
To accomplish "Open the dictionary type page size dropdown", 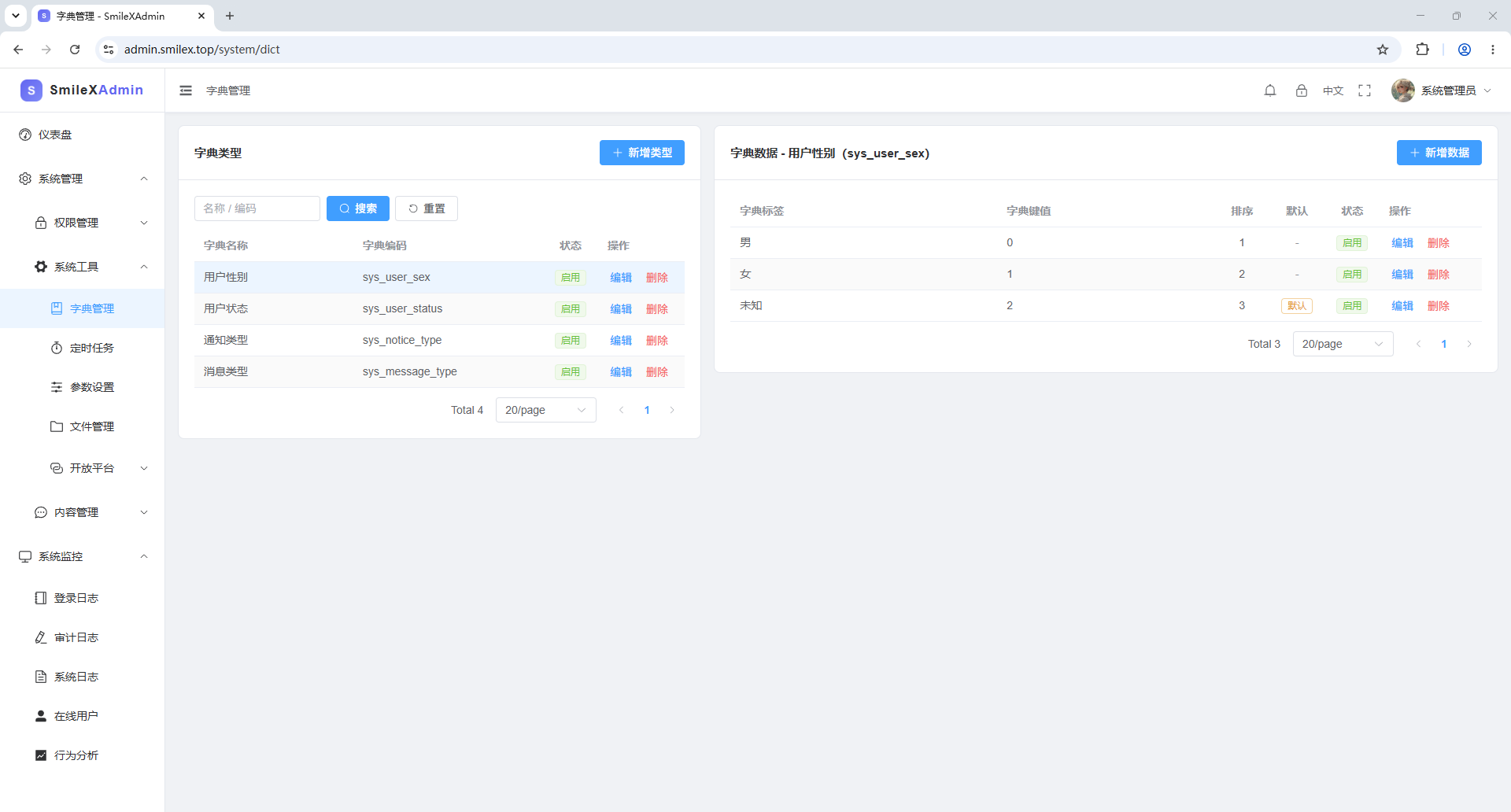I will pos(546,410).
